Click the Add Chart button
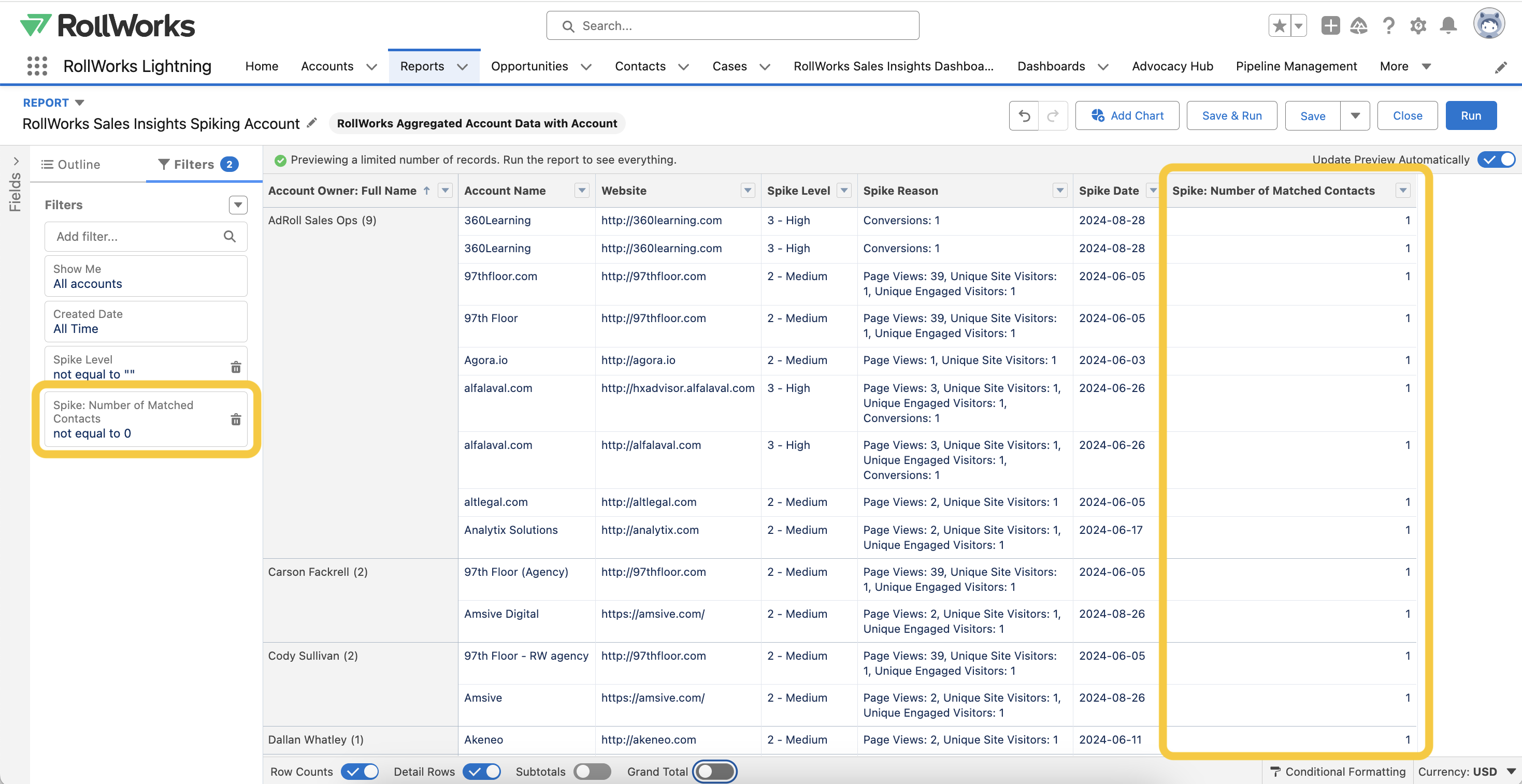The width and height of the screenshot is (1522, 784). point(1127,116)
